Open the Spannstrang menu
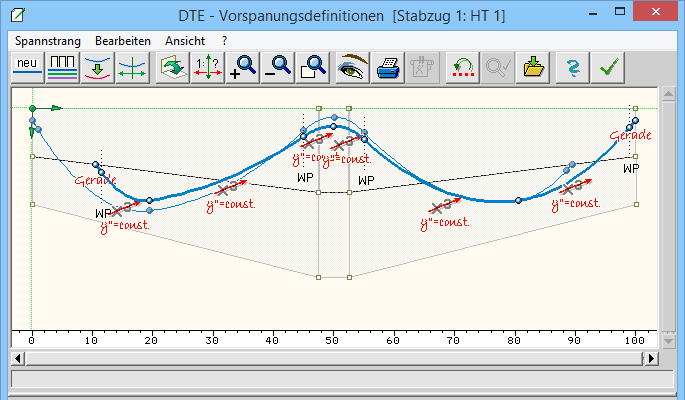The height and width of the screenshot is (400, 685). 46,40
